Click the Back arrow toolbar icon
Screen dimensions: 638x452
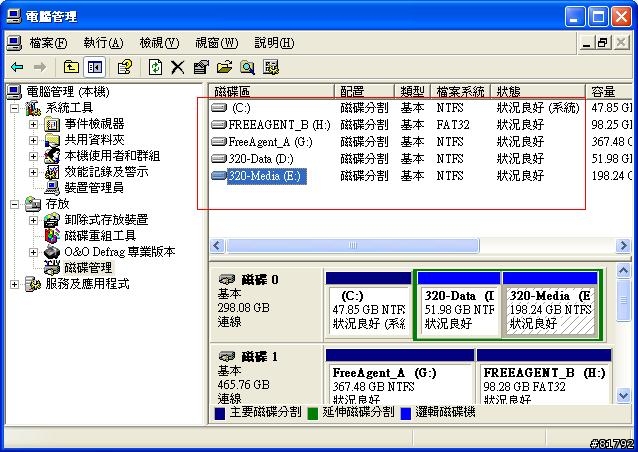pyautogui.click(x=17, y=67)
